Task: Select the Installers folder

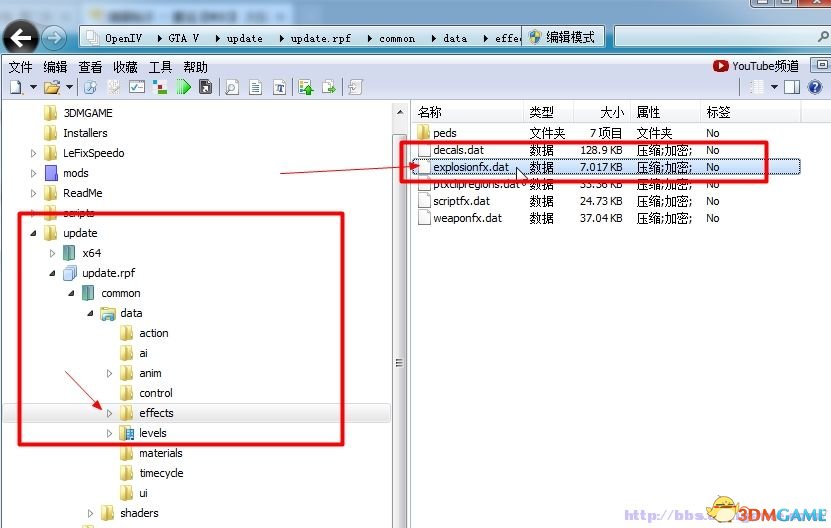Action: pos(85,133)
